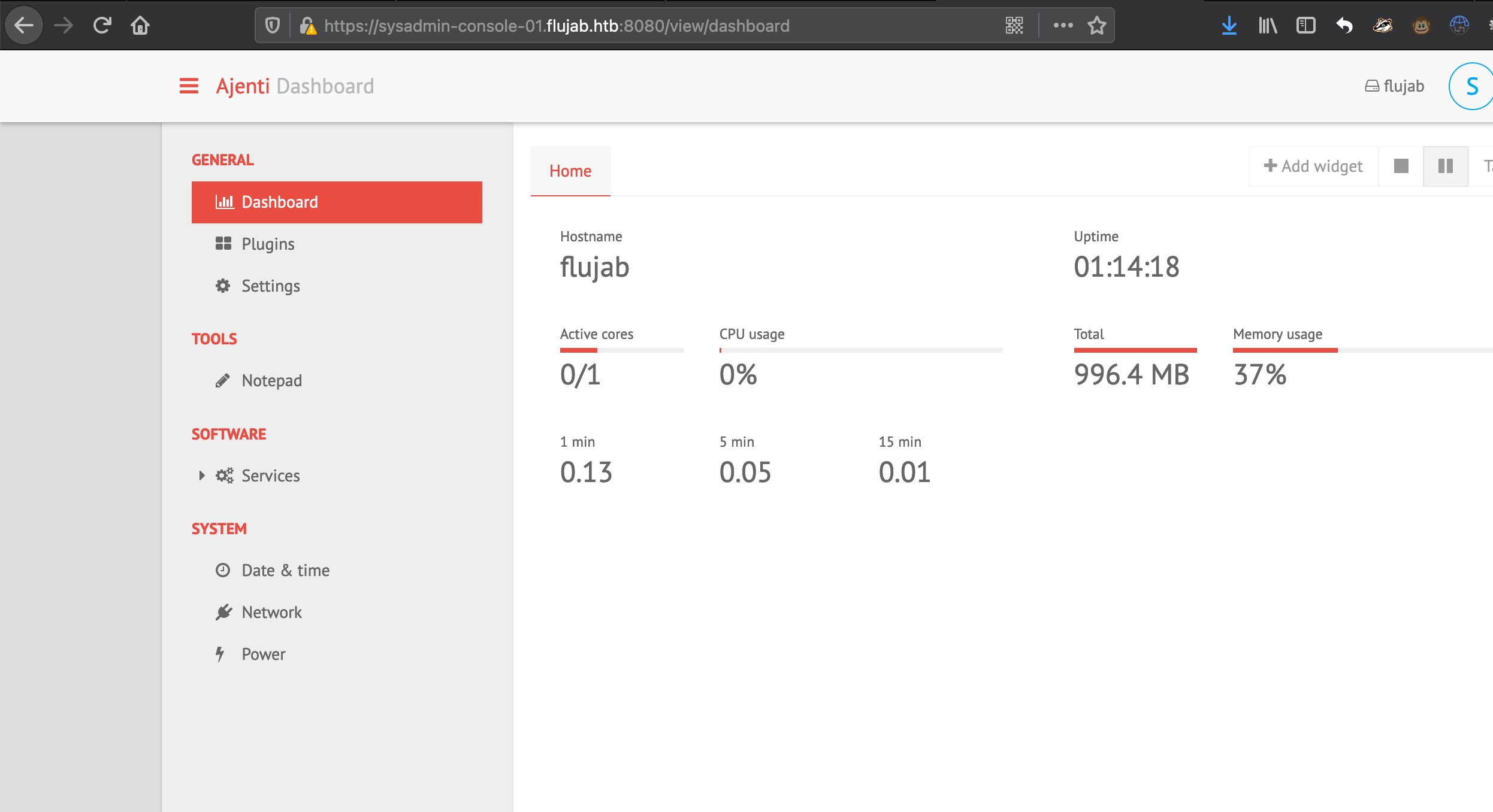1493x812 pixels.
Task: Open the Notepad tool
Action: [271, 380]
